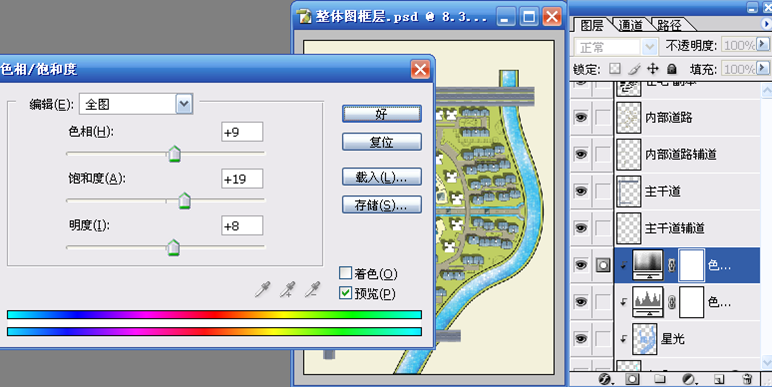
Task: Click the 好 OK button
Action: click(x=382, y=114)
